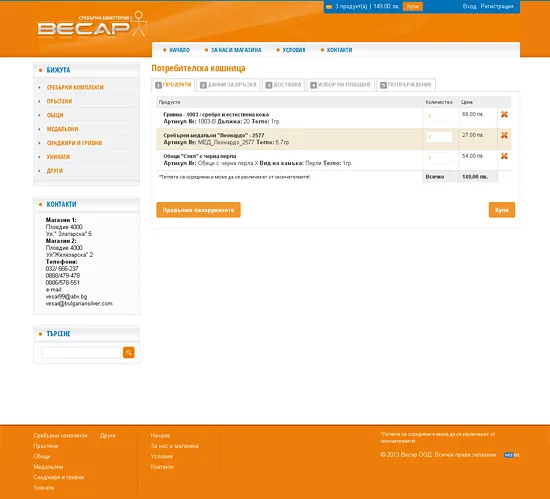Switch to Избор на плащане tab
This screenshot has width=550, height=499.
pos(341,85)
